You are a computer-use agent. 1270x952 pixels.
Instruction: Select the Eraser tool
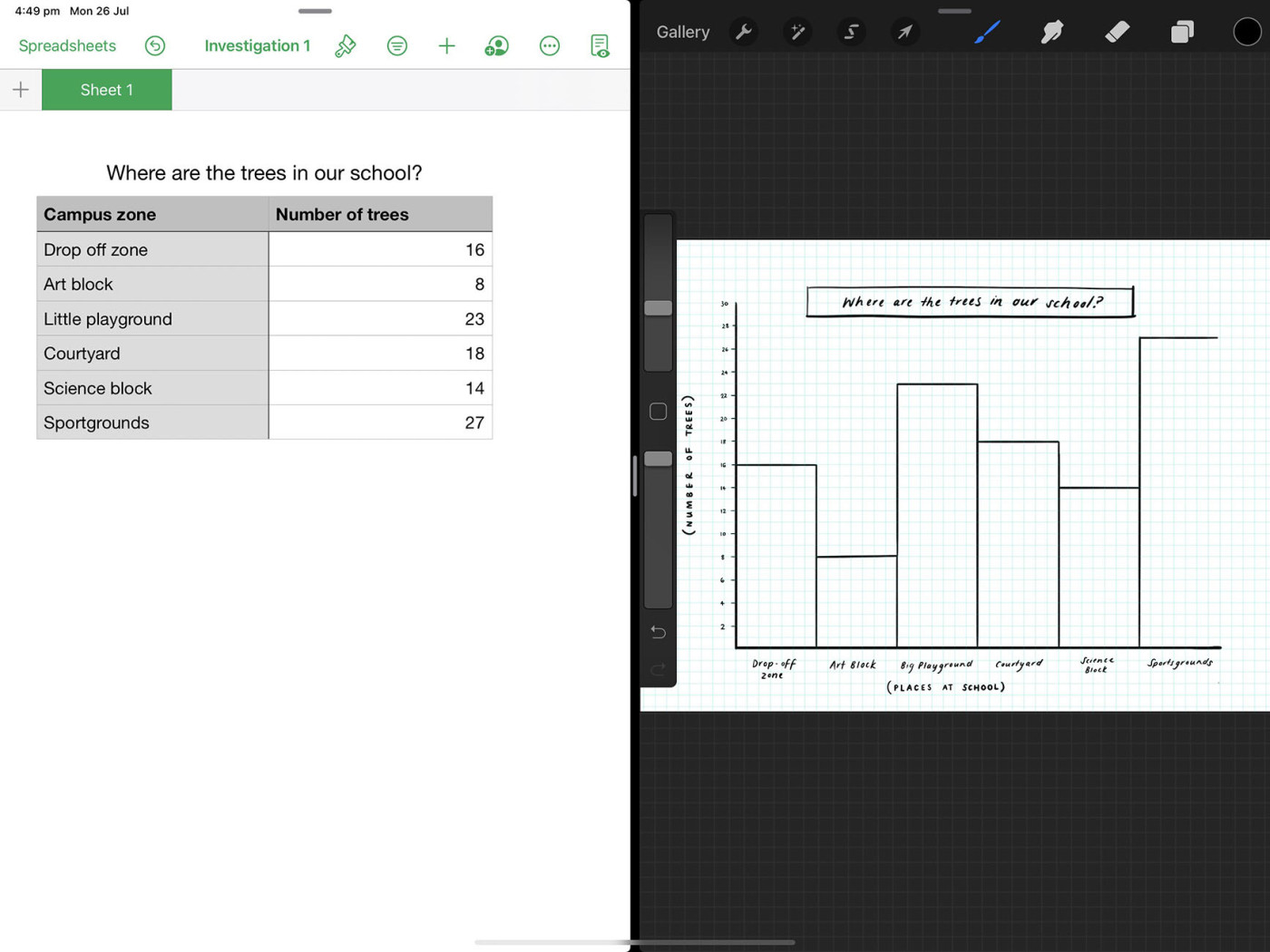click(x=1117, y=33)
